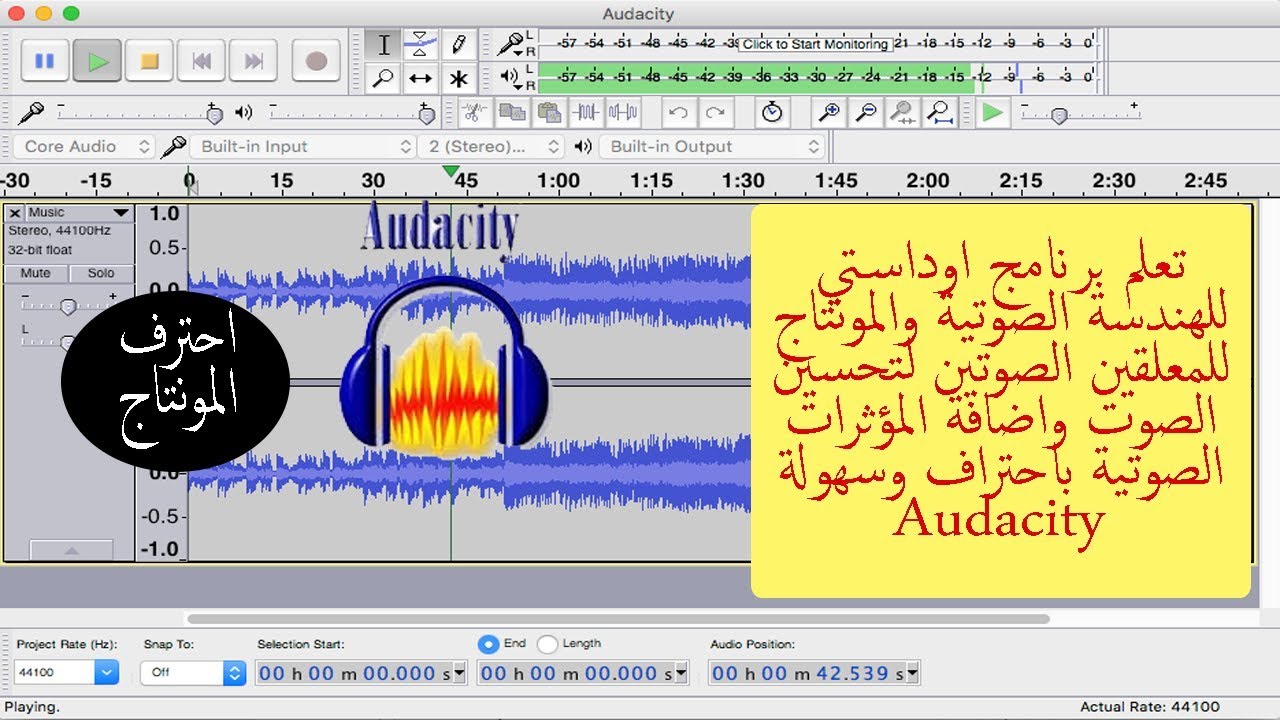Click the Play-at-speed green arrow
Image resolution: width=1280 pixels, height=720 pixels.
pos(992,112)
